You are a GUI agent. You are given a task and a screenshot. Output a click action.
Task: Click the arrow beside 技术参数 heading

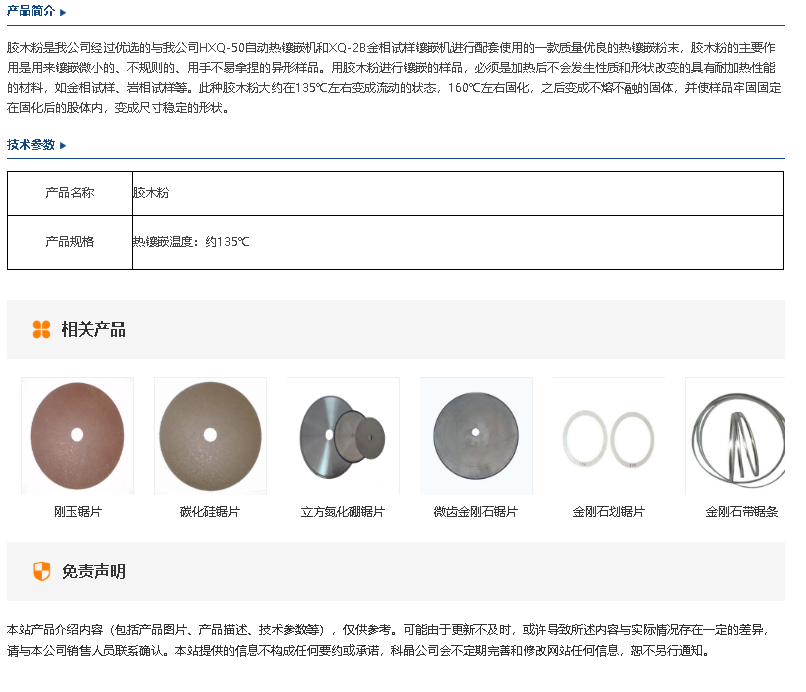(63, 146)
